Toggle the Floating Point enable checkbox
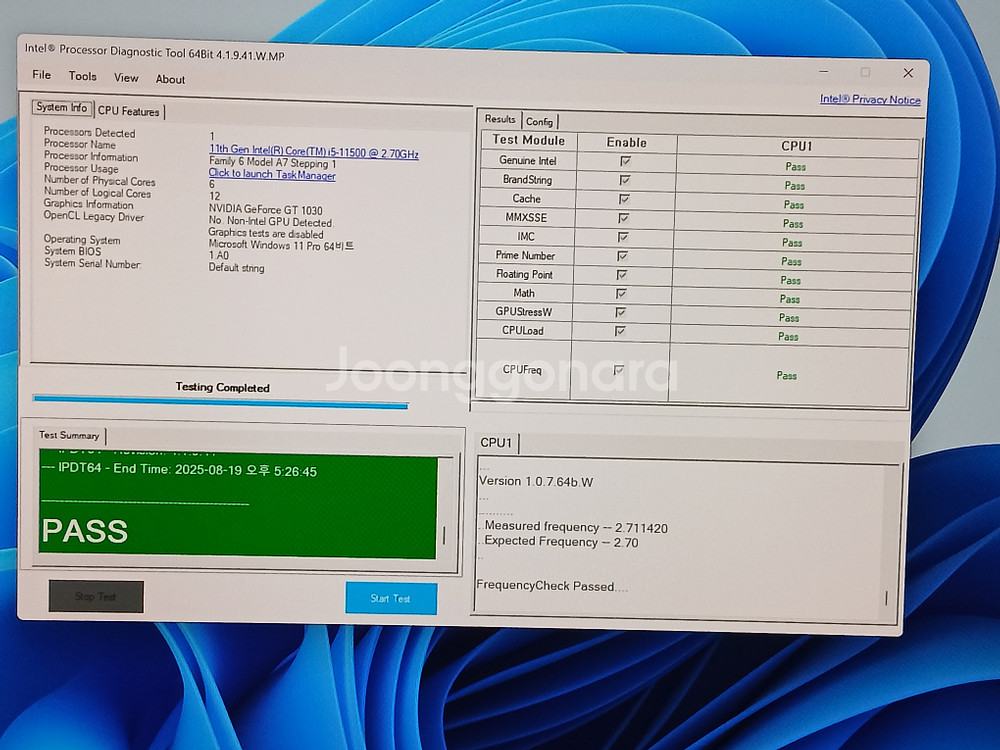Screen dimensions: 1000x750 pyautogui.click(x=622, y=275)
